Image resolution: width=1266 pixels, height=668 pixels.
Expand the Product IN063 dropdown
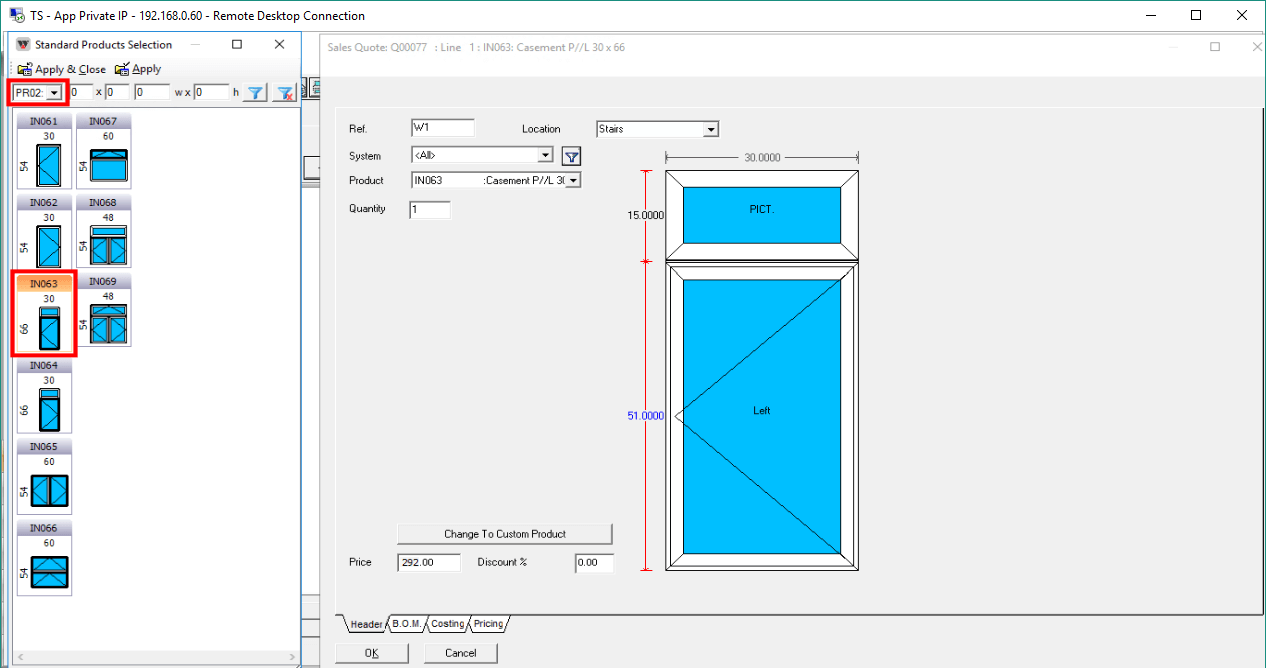point(574,181)
